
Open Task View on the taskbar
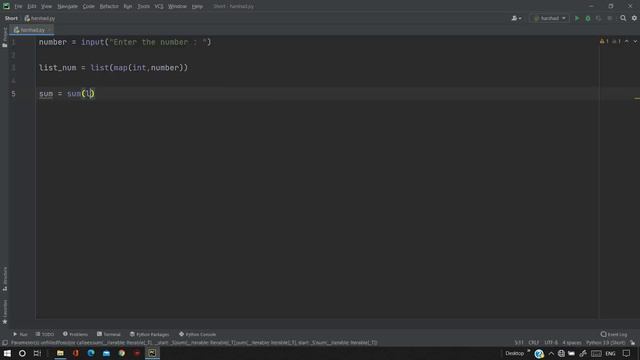pyautogui.click(x=37, y=353)
